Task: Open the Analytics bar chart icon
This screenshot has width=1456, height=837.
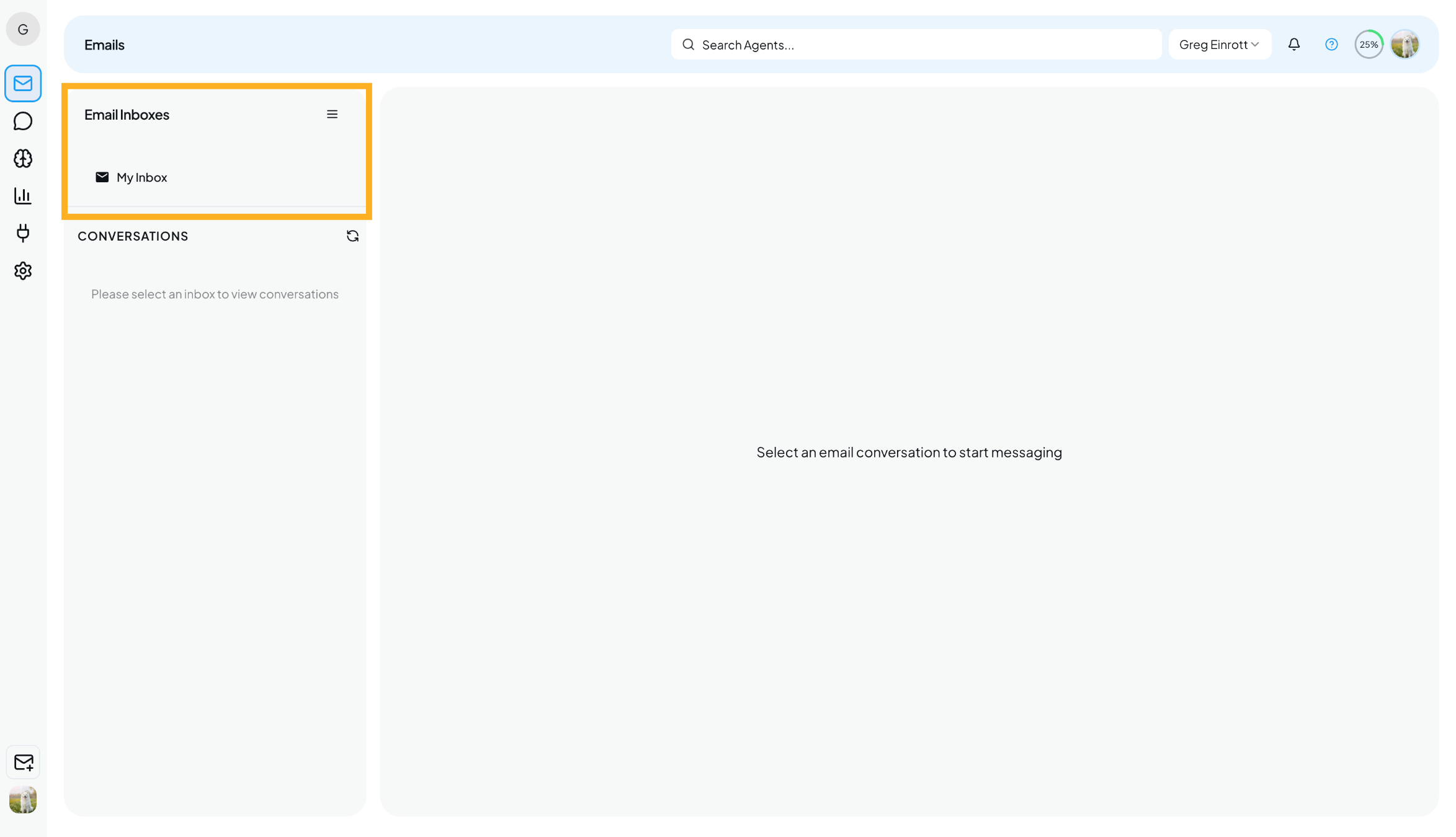Action: [x=23, y=196]
